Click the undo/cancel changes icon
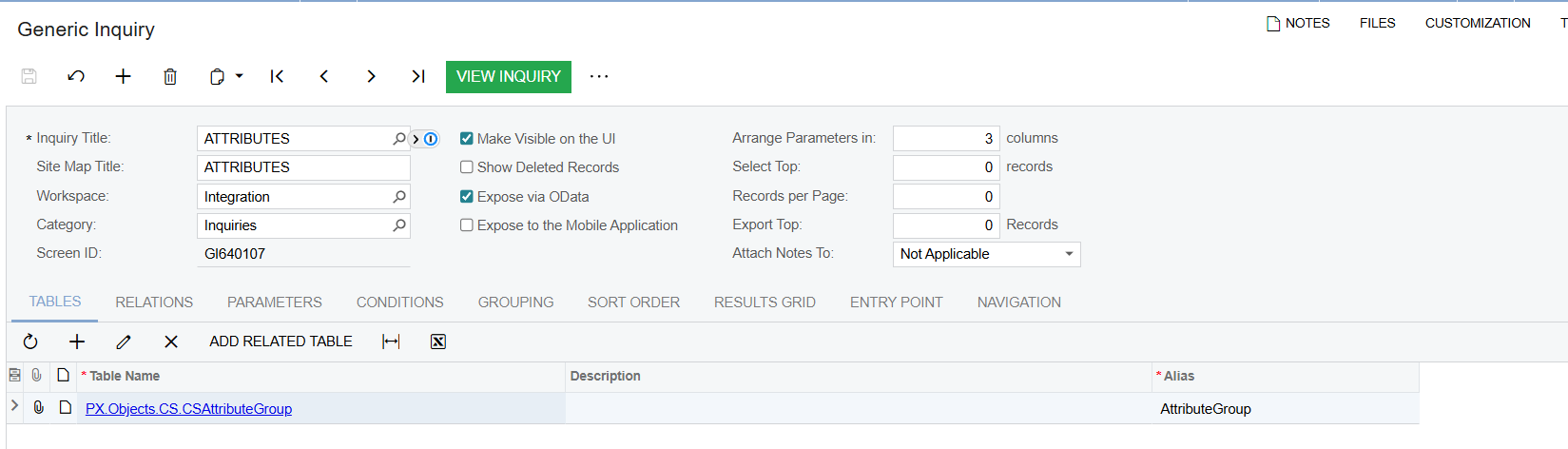This screenshot has width=1568, height=449. tap(76, 76)
